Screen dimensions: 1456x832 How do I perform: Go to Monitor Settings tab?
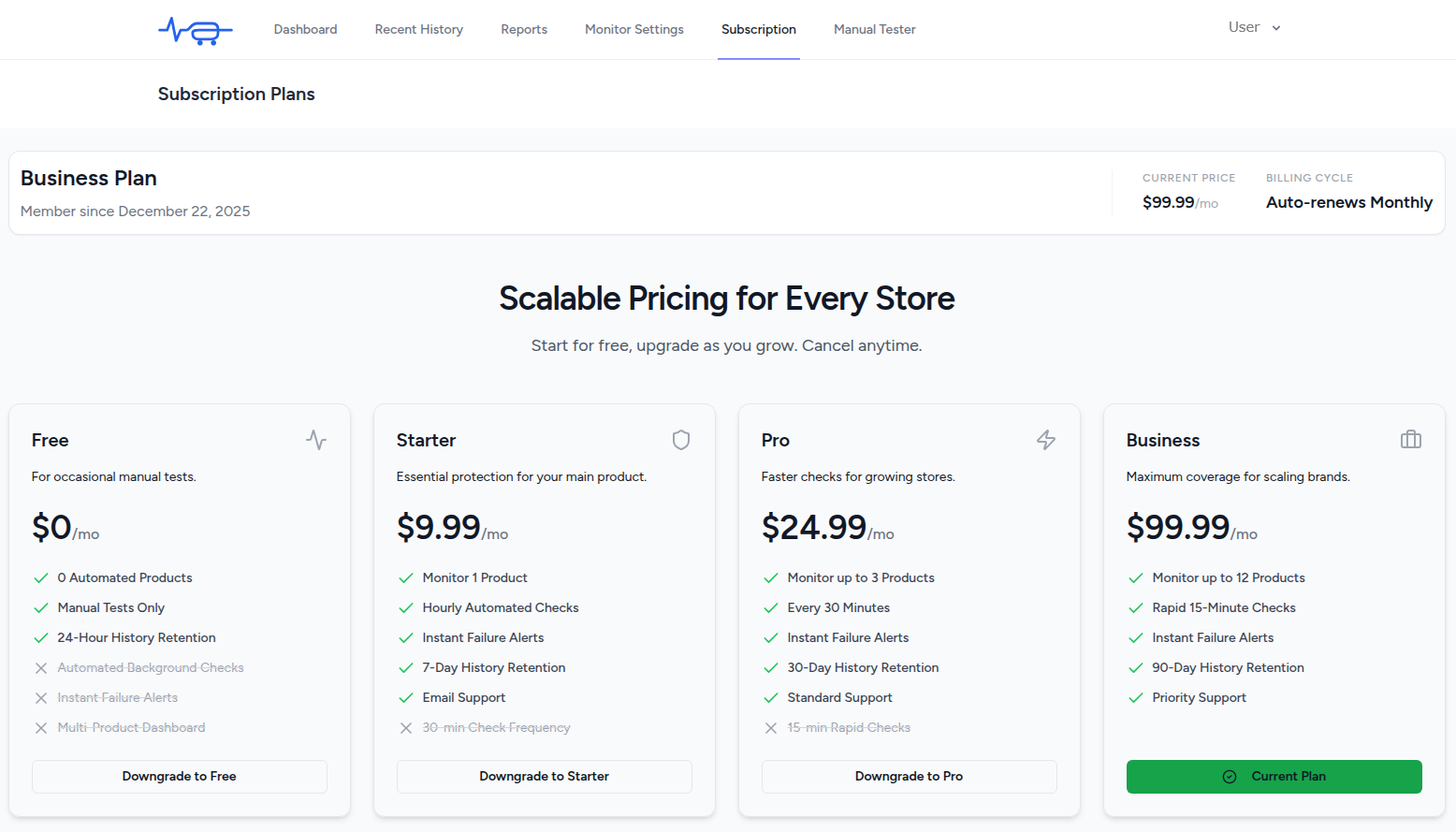pos(634,30)
